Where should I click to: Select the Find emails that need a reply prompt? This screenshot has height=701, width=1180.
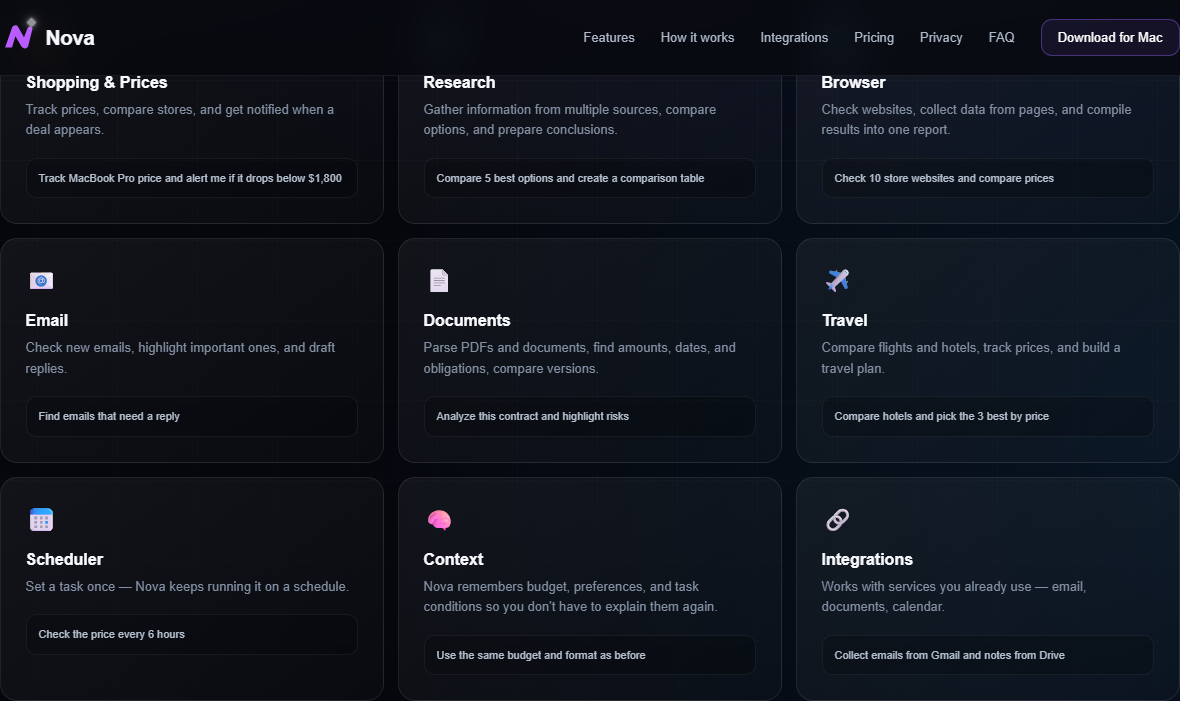192,416
